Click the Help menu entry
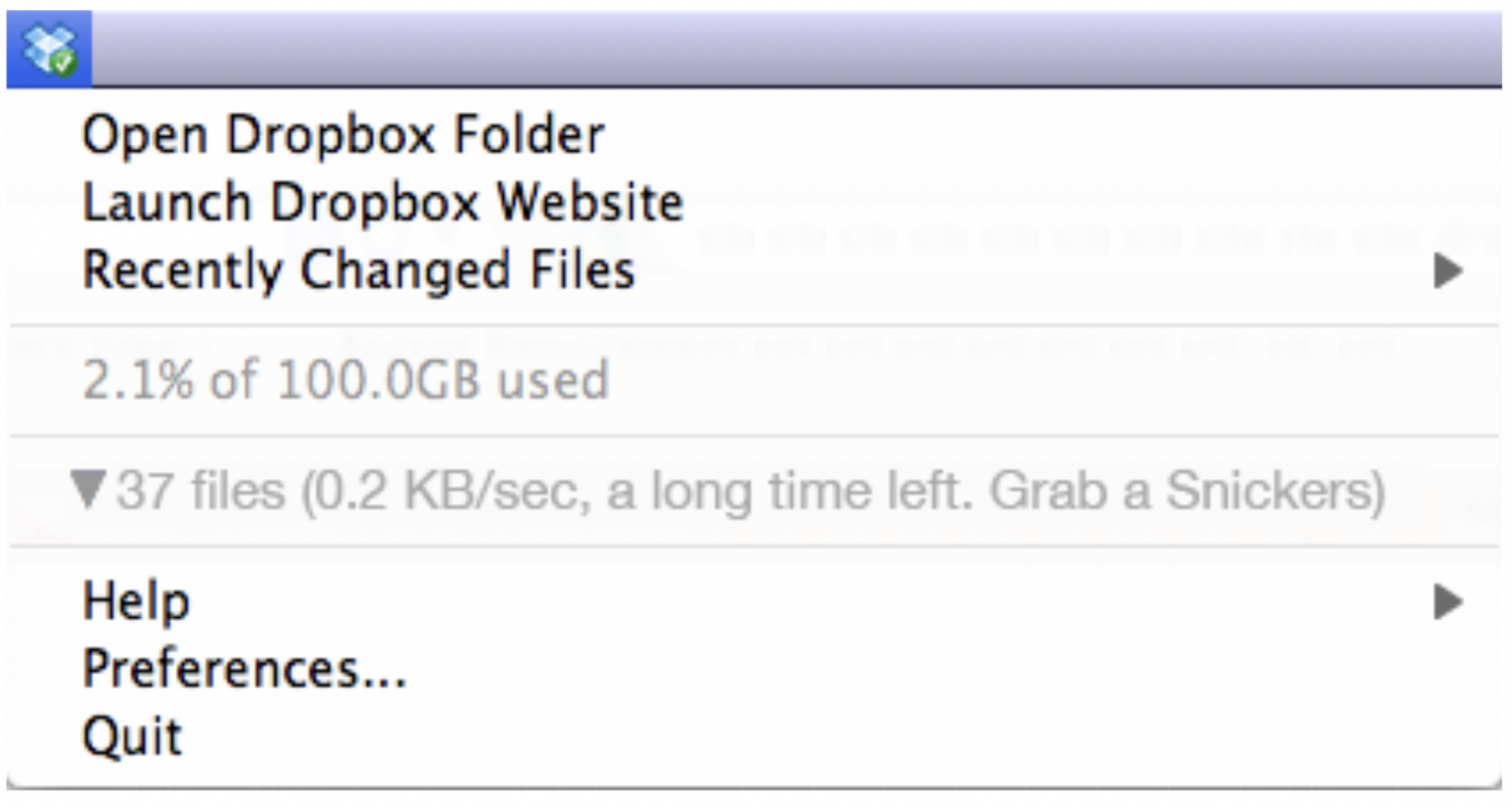 coord(136,601)
